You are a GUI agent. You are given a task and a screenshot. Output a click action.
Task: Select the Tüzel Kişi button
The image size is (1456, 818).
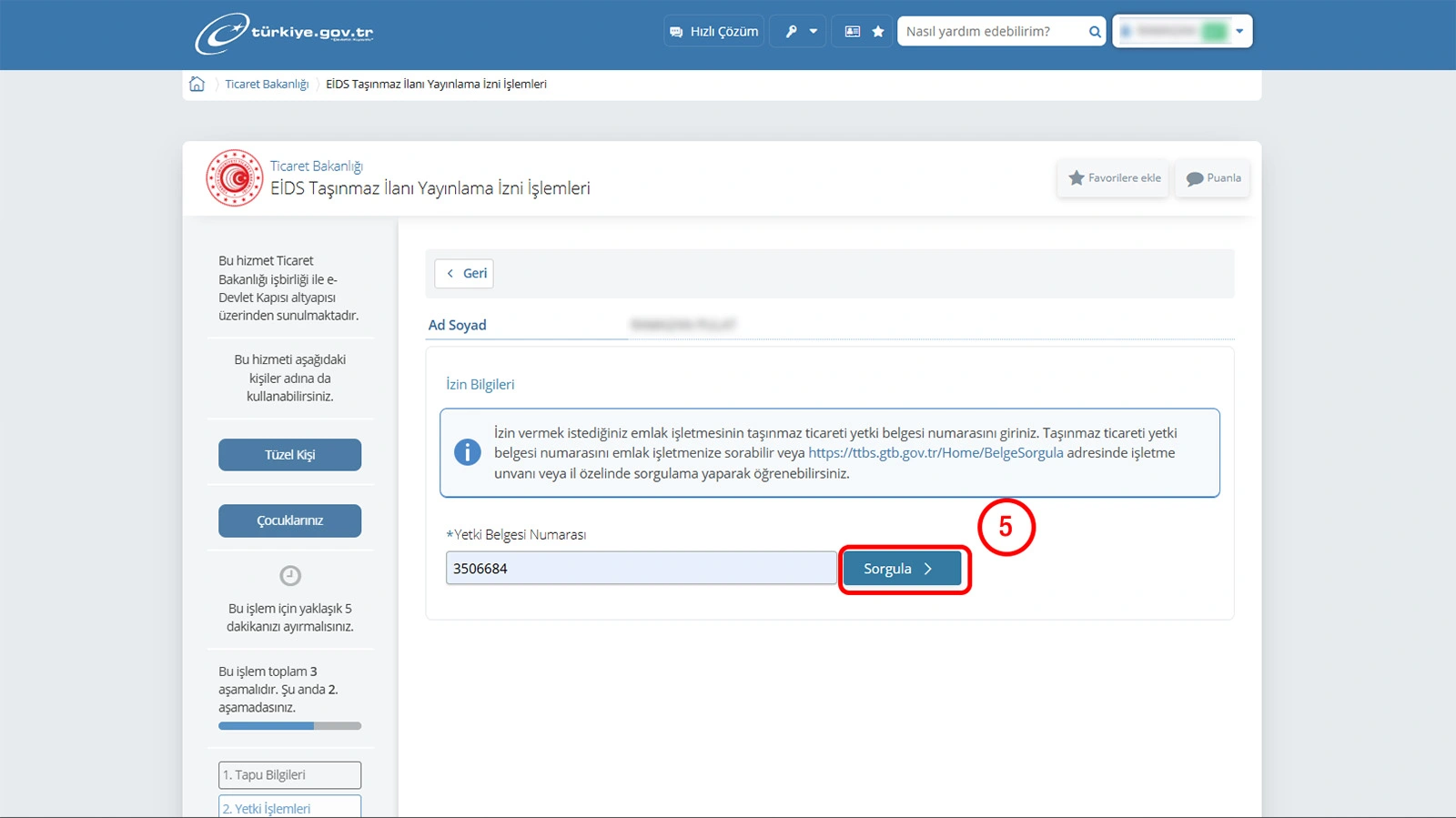pos(289,455)
